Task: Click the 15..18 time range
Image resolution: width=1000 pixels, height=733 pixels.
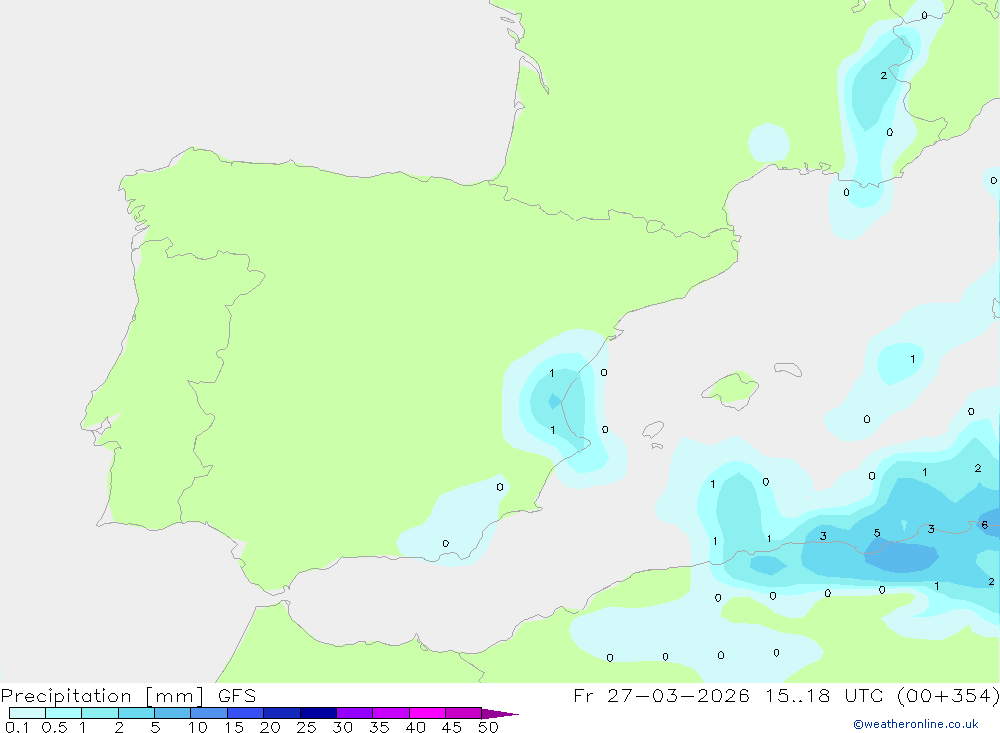Action: click(798, 696)
